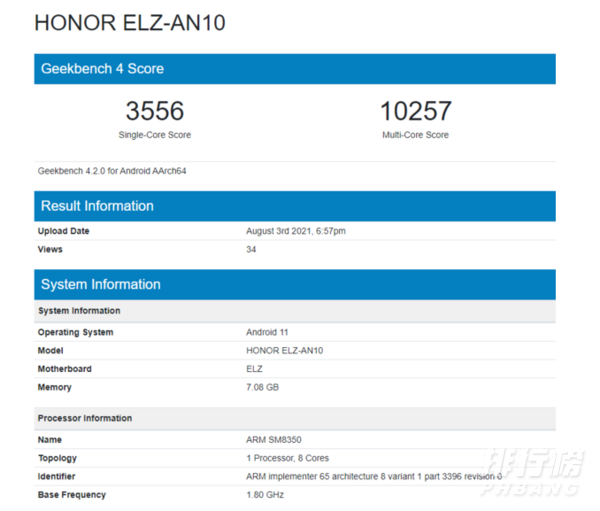Click the Model label
The width and height of the screenshot is (600, 511).
51,350
